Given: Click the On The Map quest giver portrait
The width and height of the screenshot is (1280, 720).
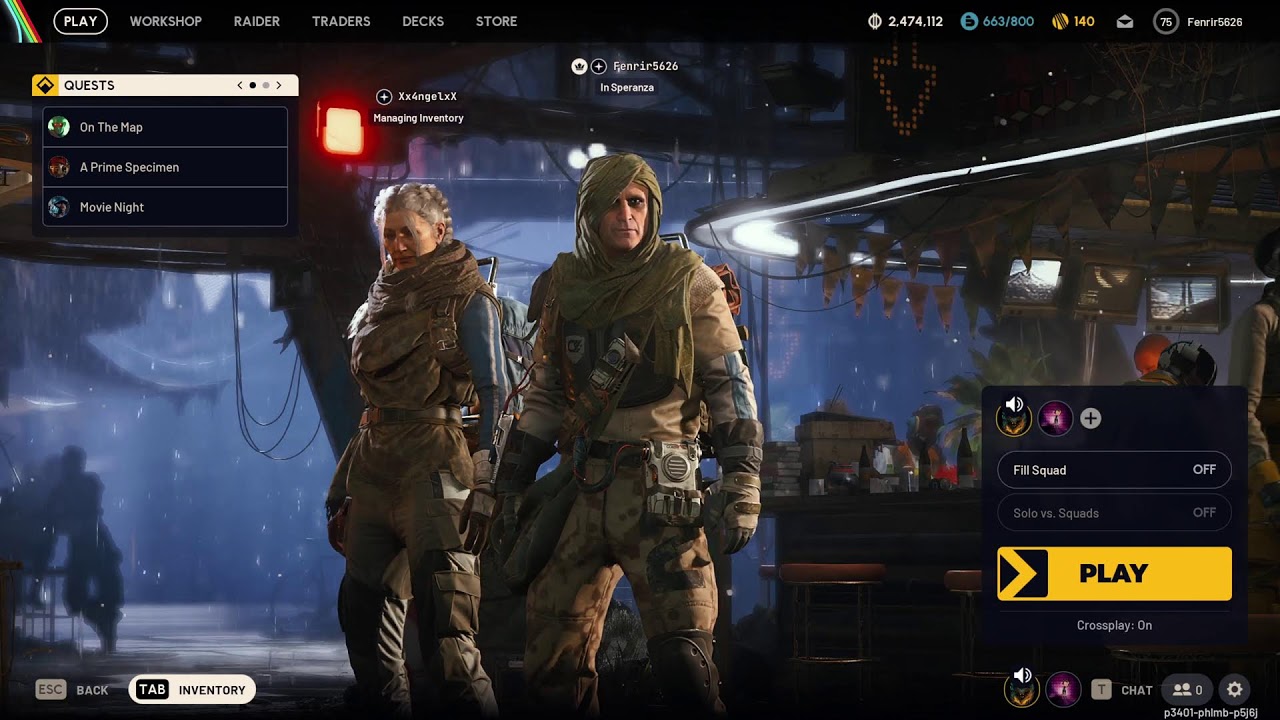Looking at the screenshot, I should (59, 127).
